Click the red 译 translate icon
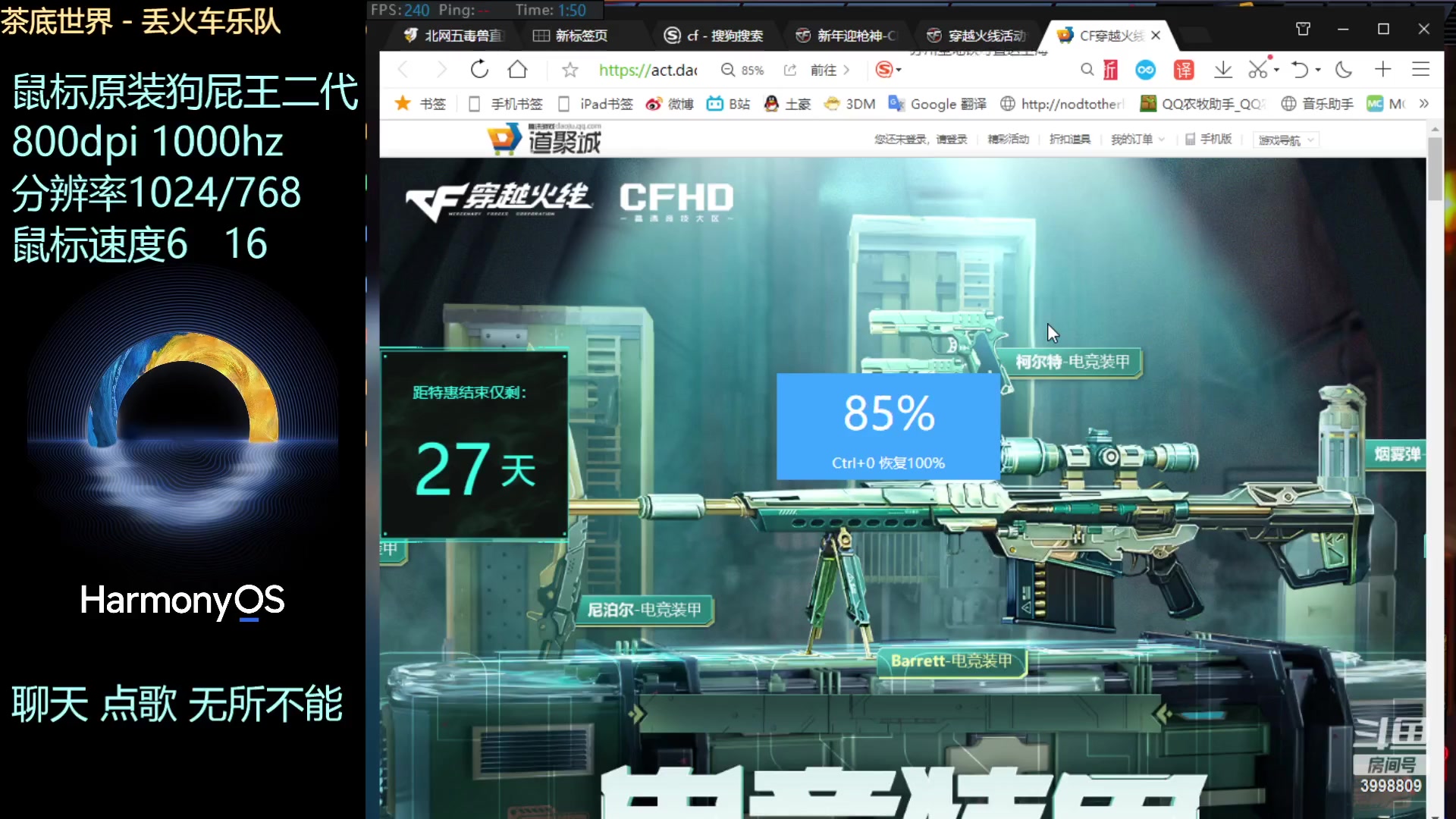The width and height of the screenshot is (1456, 819). [1184, 70]
